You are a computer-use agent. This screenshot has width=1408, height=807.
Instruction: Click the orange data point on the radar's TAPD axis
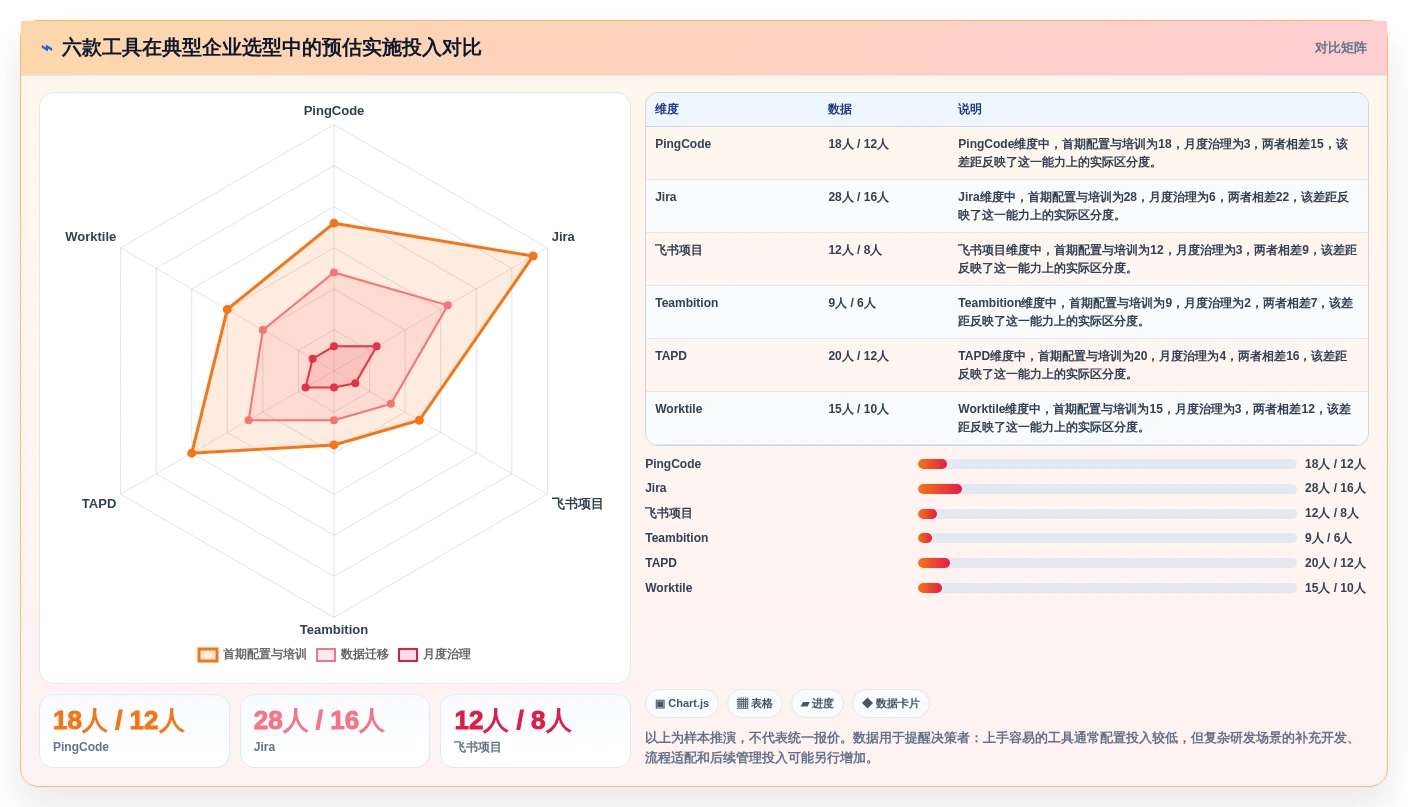[x=192, y=454]
